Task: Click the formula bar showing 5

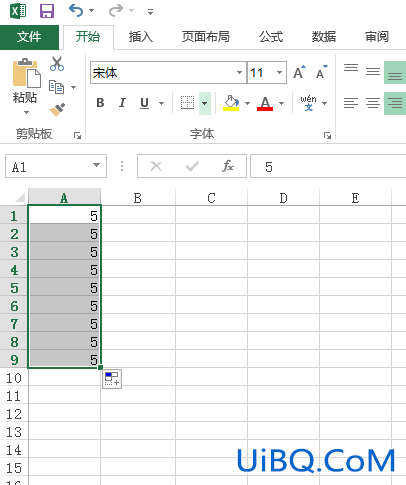Action: pos(328,166)
